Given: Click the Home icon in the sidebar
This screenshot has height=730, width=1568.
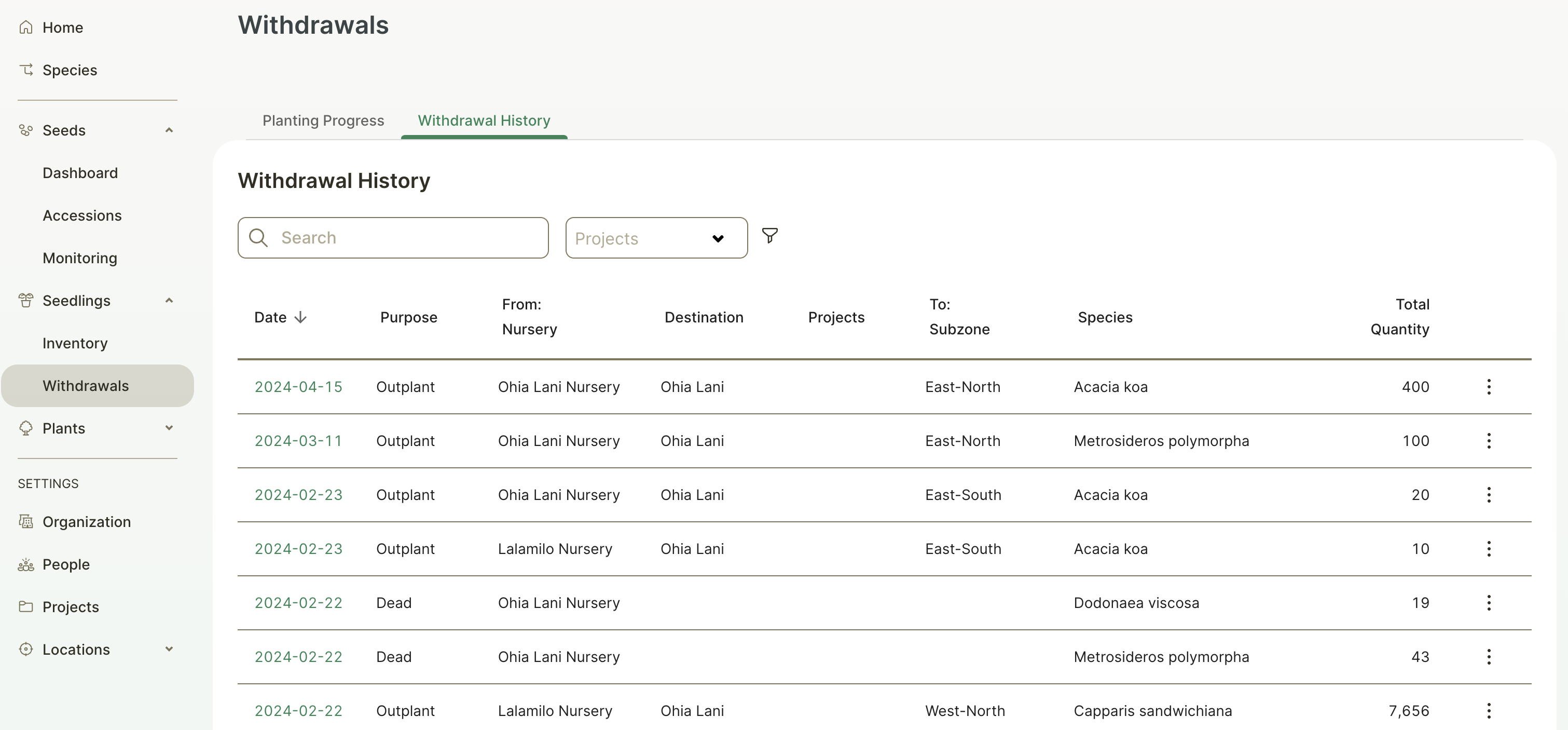Looking at the screenshot, I should click(25, 27).
